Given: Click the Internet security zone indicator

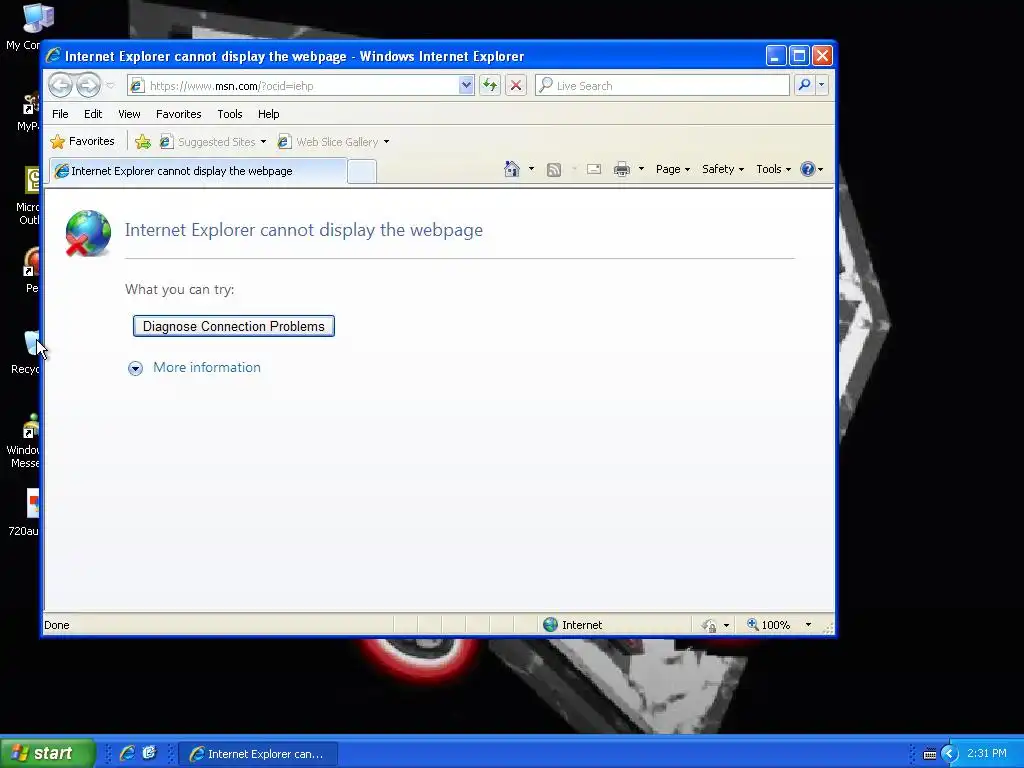Looking at the screenshot, I should tap(573, 625).
